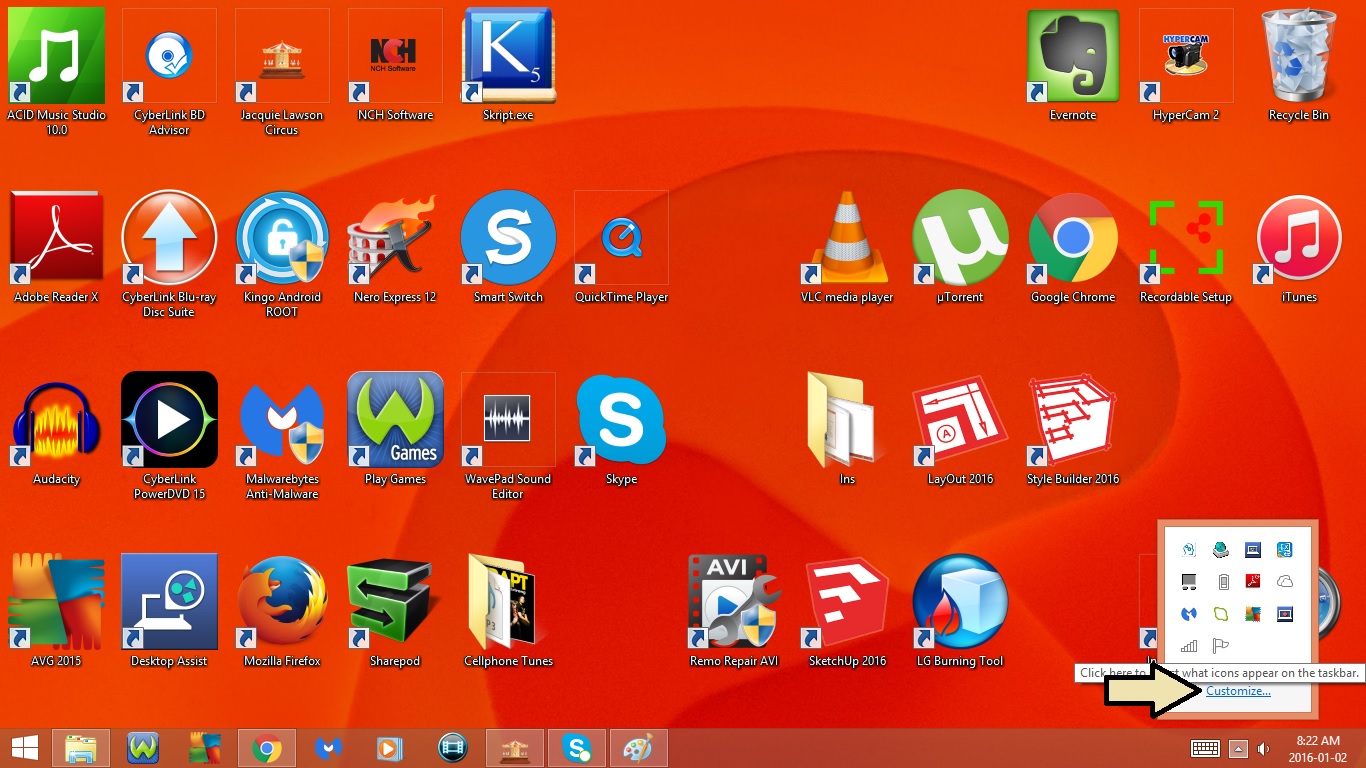The height and width of the screenshot is (768, 1366).
Task: Open the network signal bars tray icon
Action: coord(1189,645)
